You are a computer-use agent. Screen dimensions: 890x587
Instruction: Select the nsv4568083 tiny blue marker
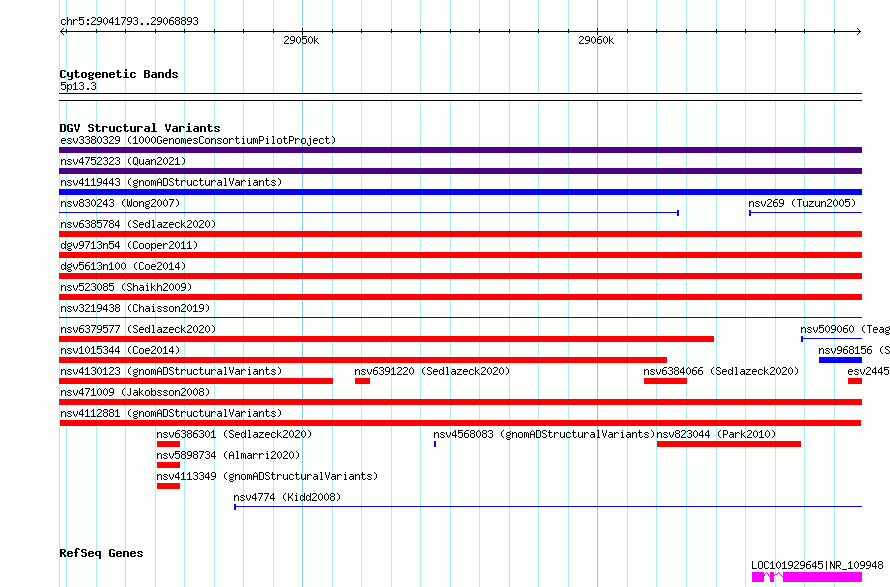coord(435,444)
